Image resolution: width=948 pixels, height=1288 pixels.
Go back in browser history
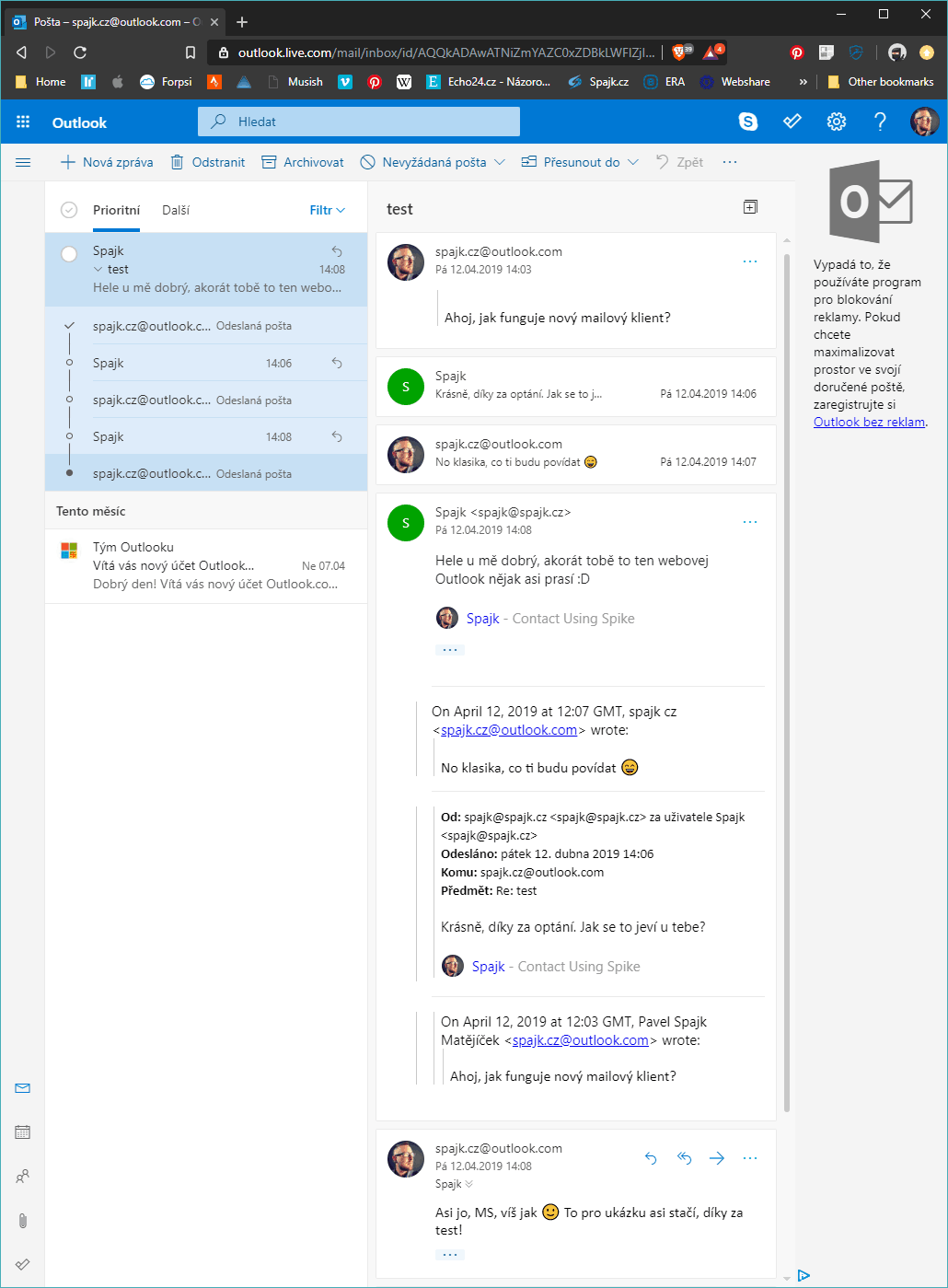click(x=21, y=52)
